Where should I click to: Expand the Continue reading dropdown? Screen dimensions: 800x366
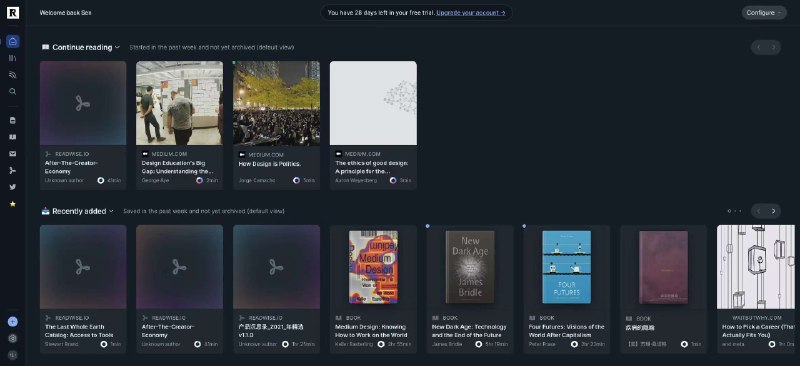pyautogui.click(x=117, y=47)
